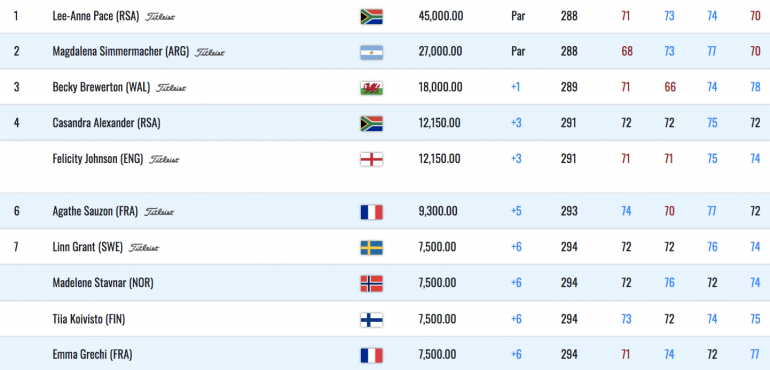
Task: Click the Sweden flag for Linn Grant
Action: 371,248
